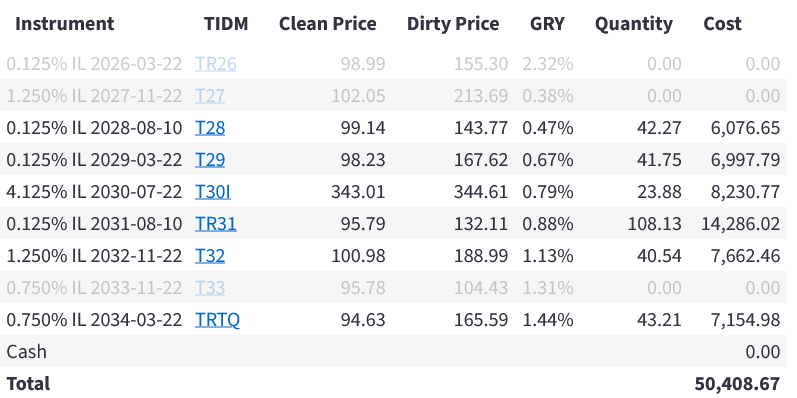Viewport: 797px width, 398px height.
Task: Open the T33 instrument link
Action: (210, 288)
